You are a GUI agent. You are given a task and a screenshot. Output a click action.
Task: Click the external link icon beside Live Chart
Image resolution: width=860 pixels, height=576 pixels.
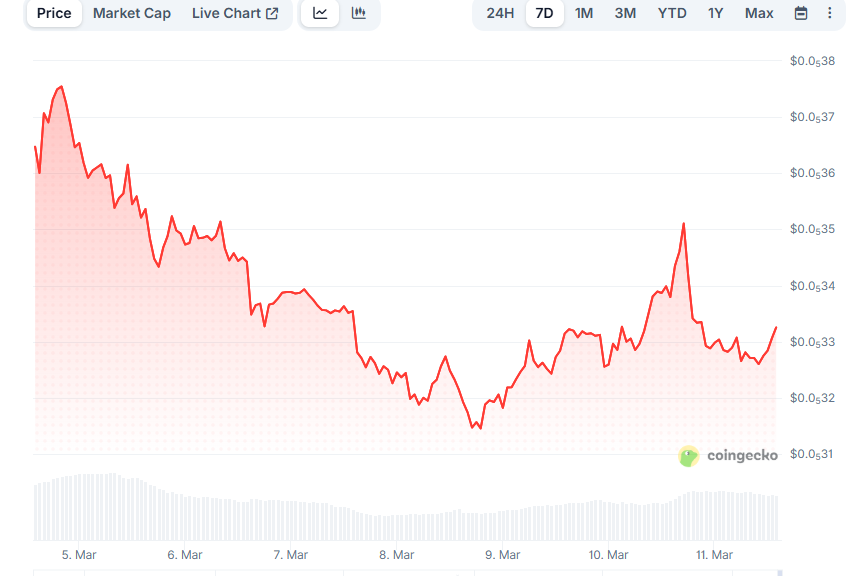[x=270, y=13]
